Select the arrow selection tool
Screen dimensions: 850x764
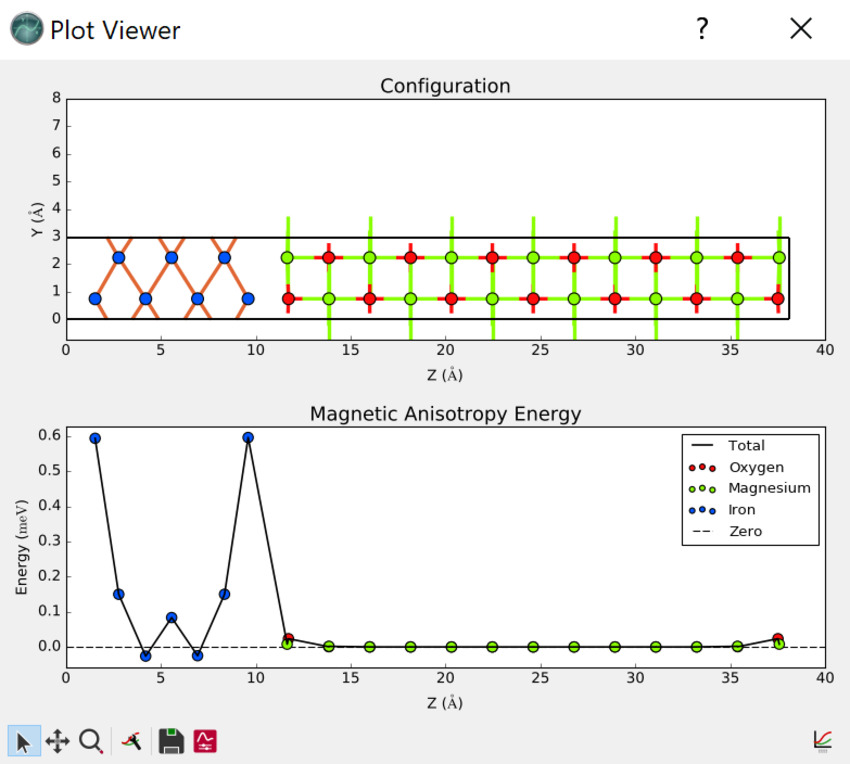22,741
